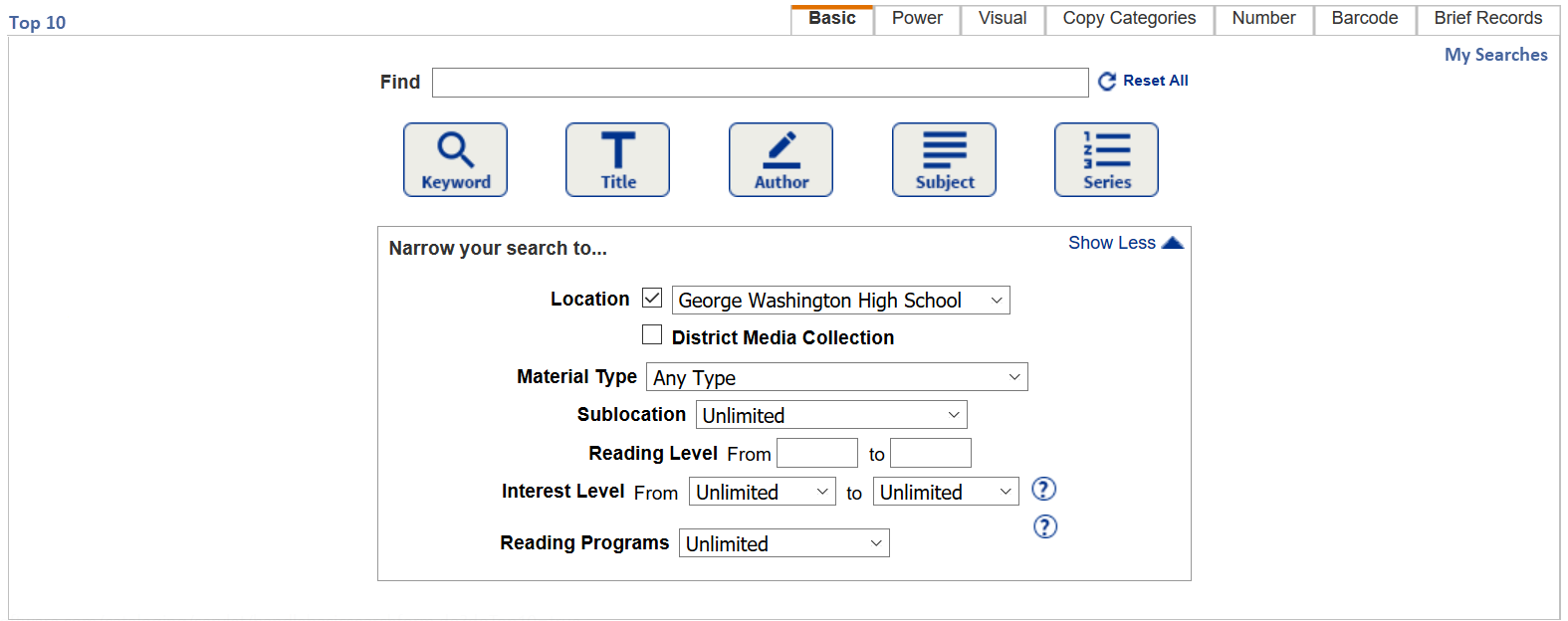
Task: Toggle the George Washington High School location checkbox
Action: point(652,298)
